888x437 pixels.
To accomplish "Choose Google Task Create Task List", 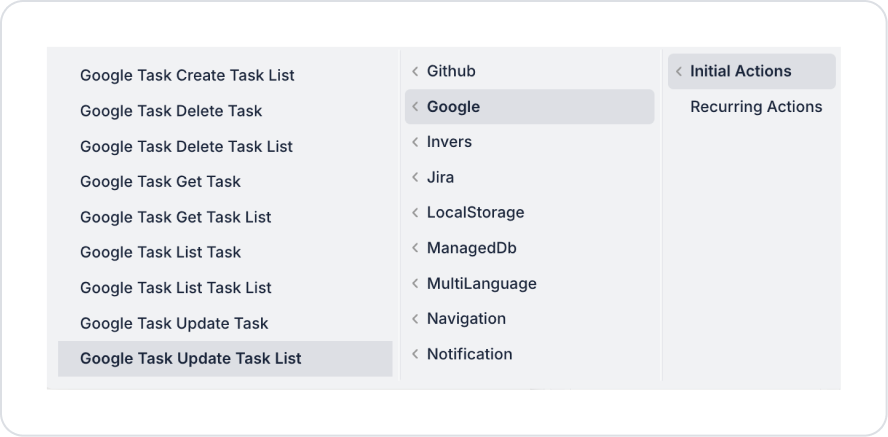I will coord(187,76).
